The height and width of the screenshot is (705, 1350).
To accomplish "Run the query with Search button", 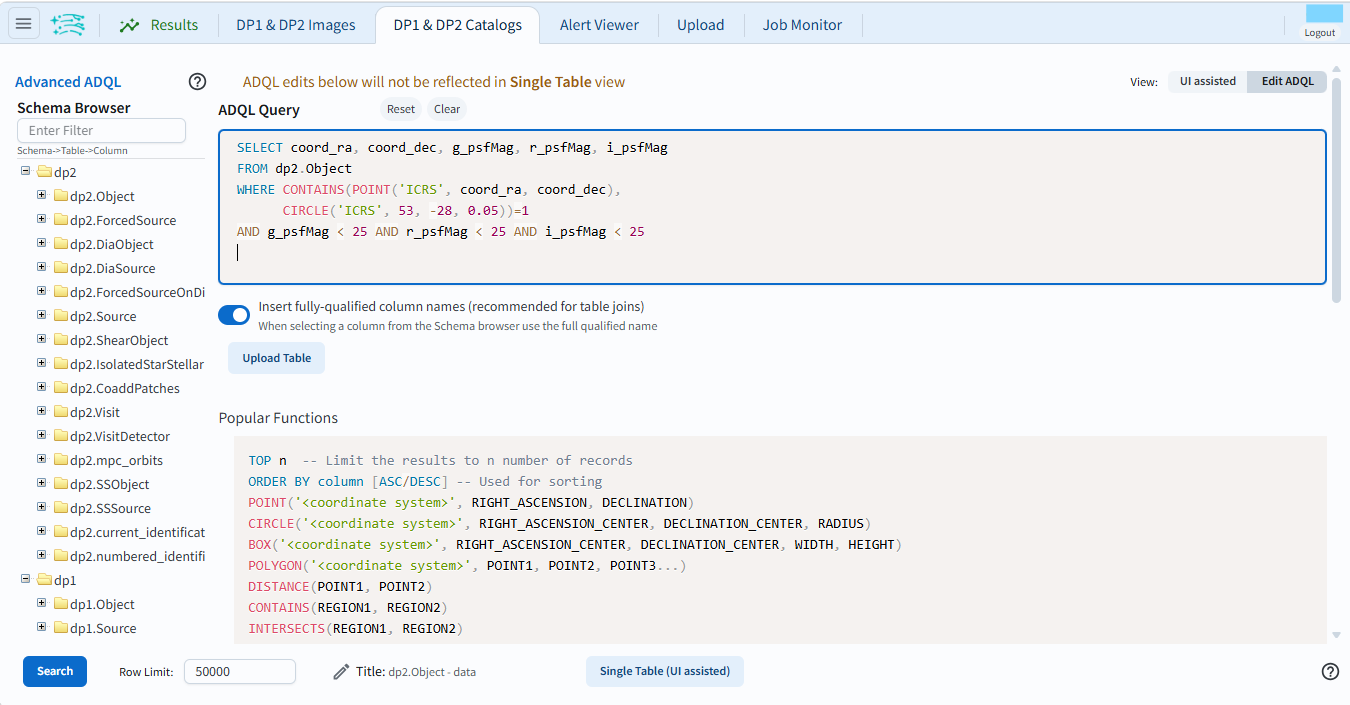I will click(55, 671).
